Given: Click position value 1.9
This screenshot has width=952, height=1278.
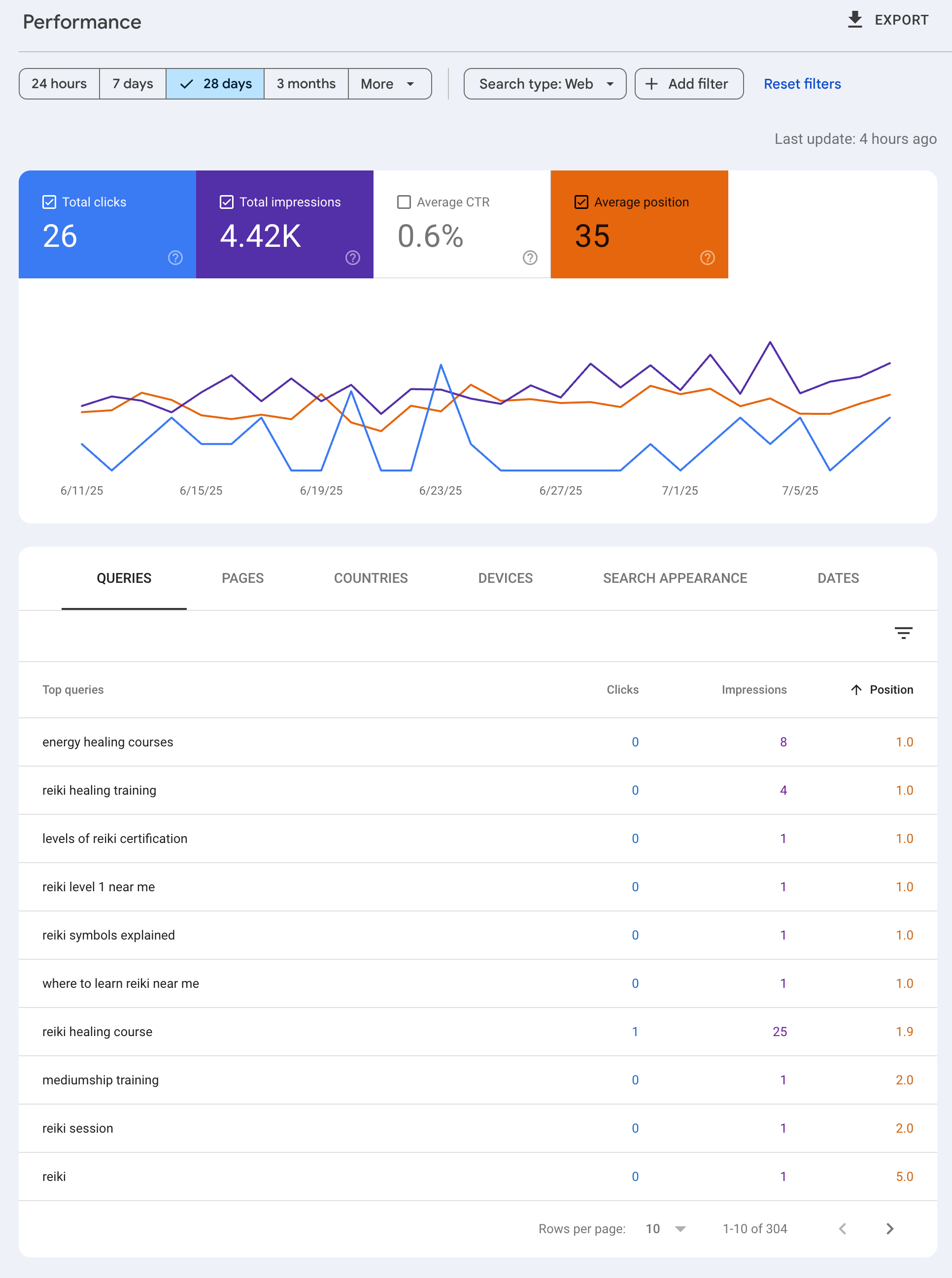Looking at the screenshot, I should (904, 1032).
